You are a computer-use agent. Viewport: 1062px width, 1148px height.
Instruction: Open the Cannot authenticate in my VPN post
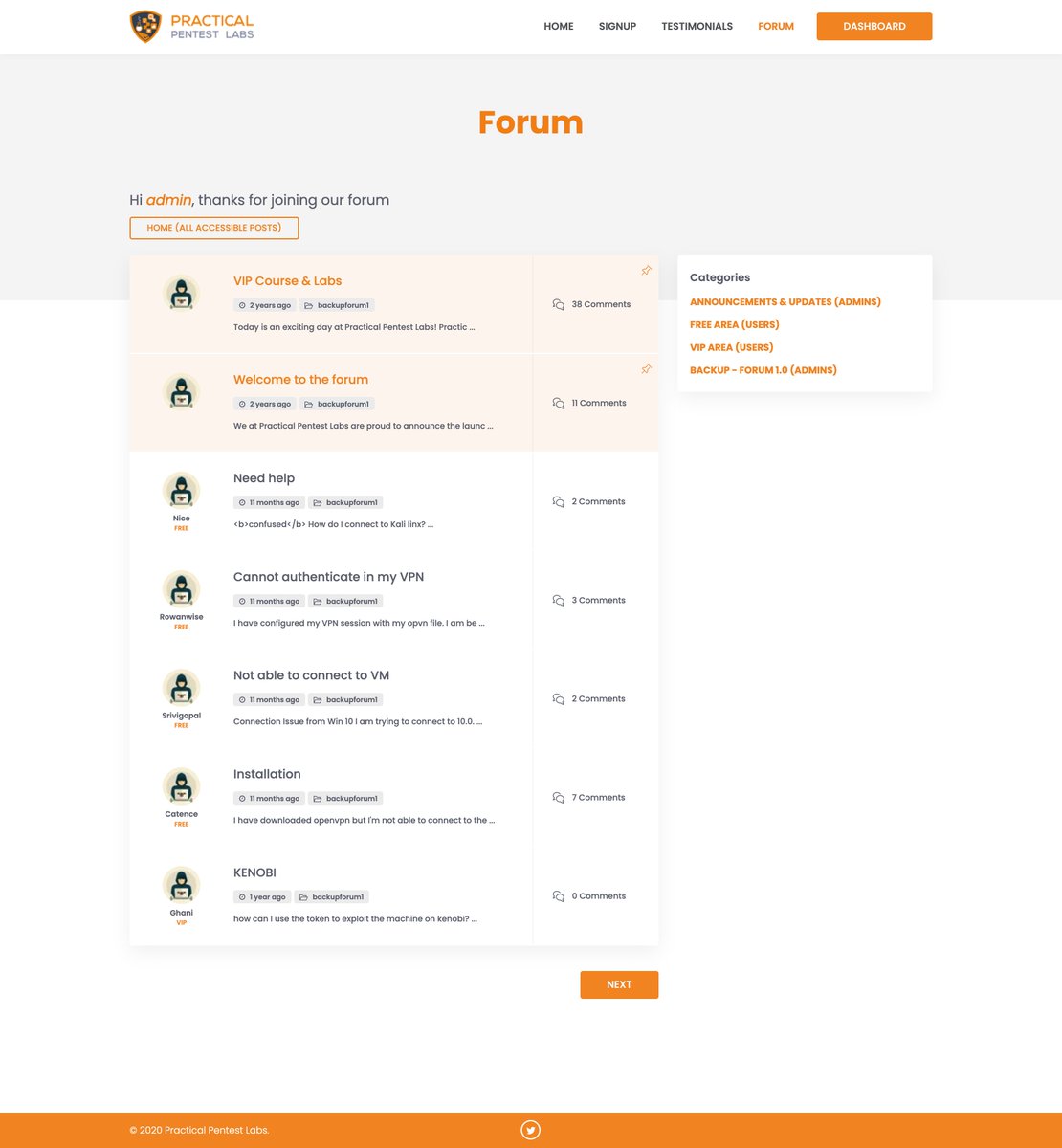(328, 576)
